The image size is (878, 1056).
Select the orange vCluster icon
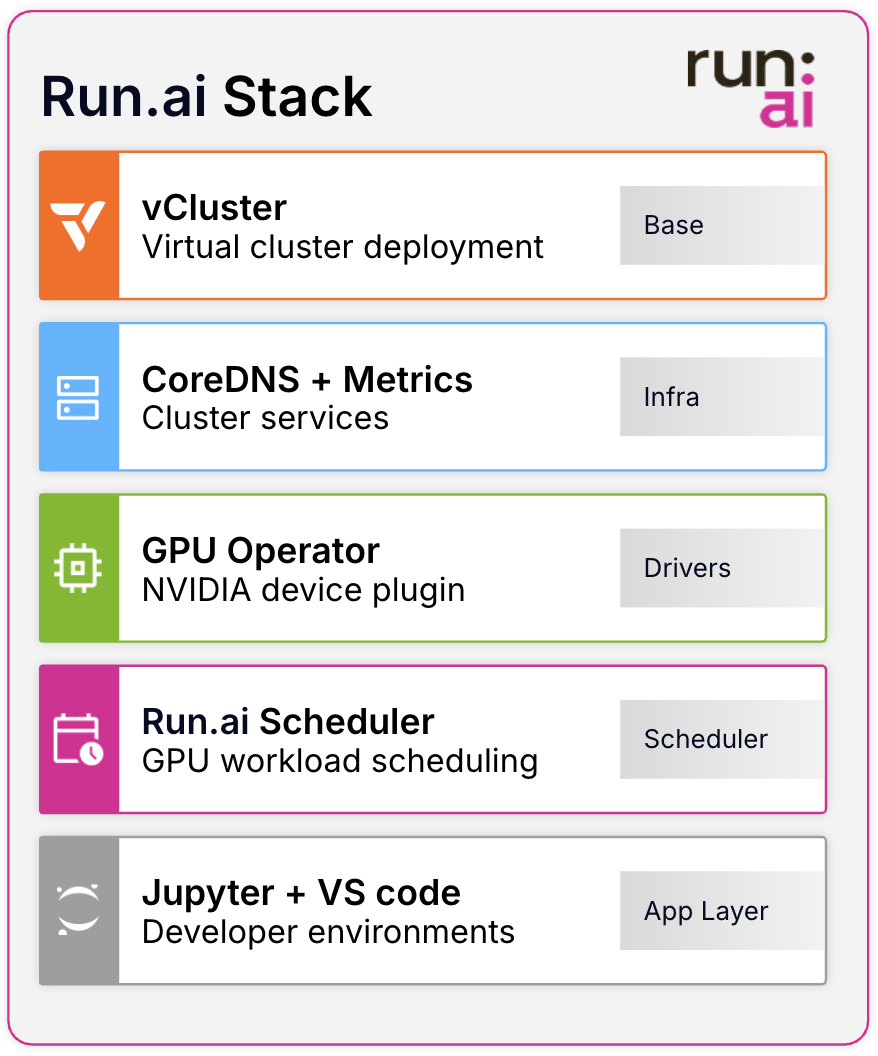tap(79, 224)
